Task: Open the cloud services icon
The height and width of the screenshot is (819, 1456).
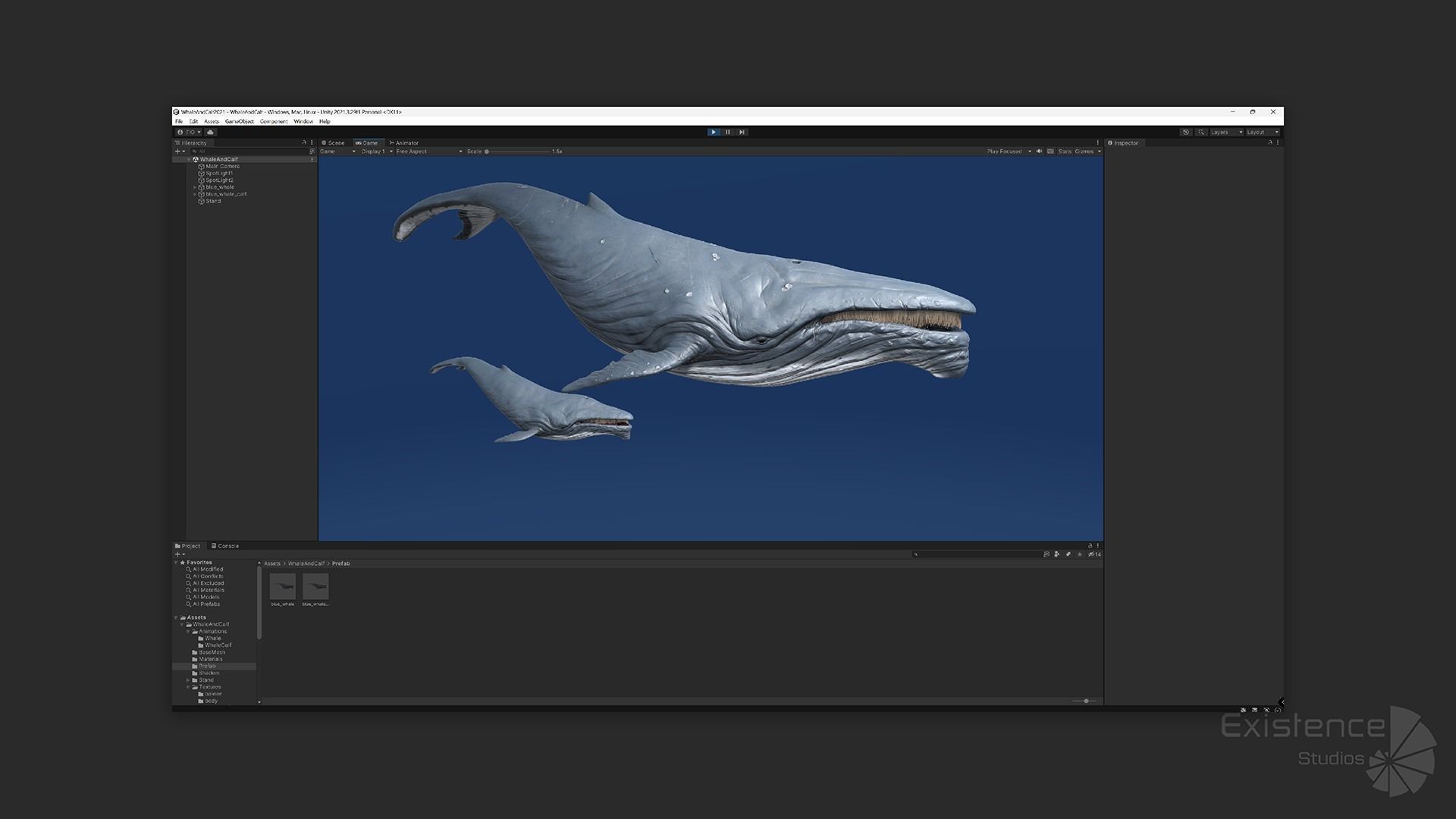Action: (211, 132)
